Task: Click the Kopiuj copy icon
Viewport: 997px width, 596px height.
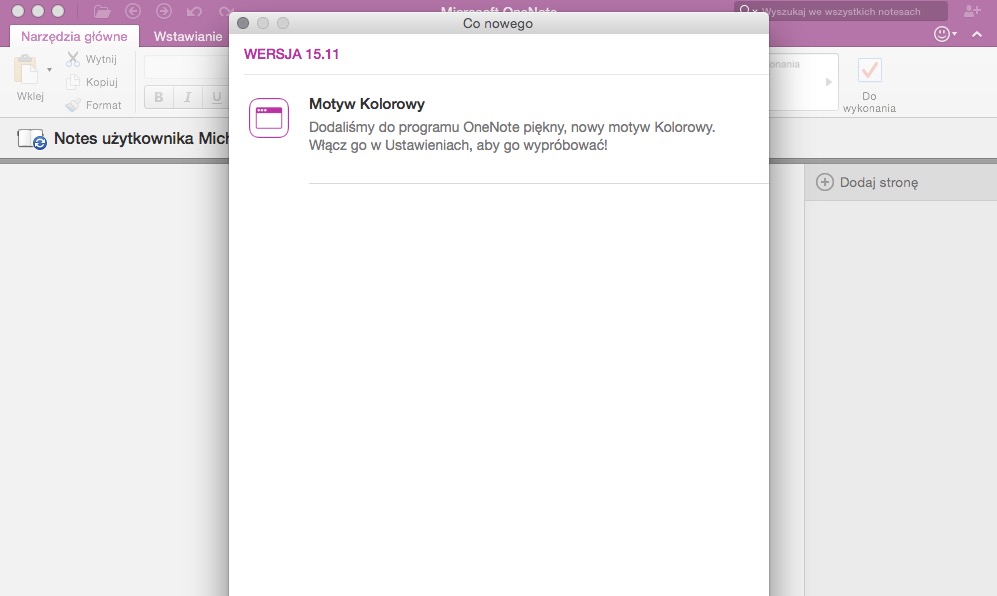Action: pos(73,82)
